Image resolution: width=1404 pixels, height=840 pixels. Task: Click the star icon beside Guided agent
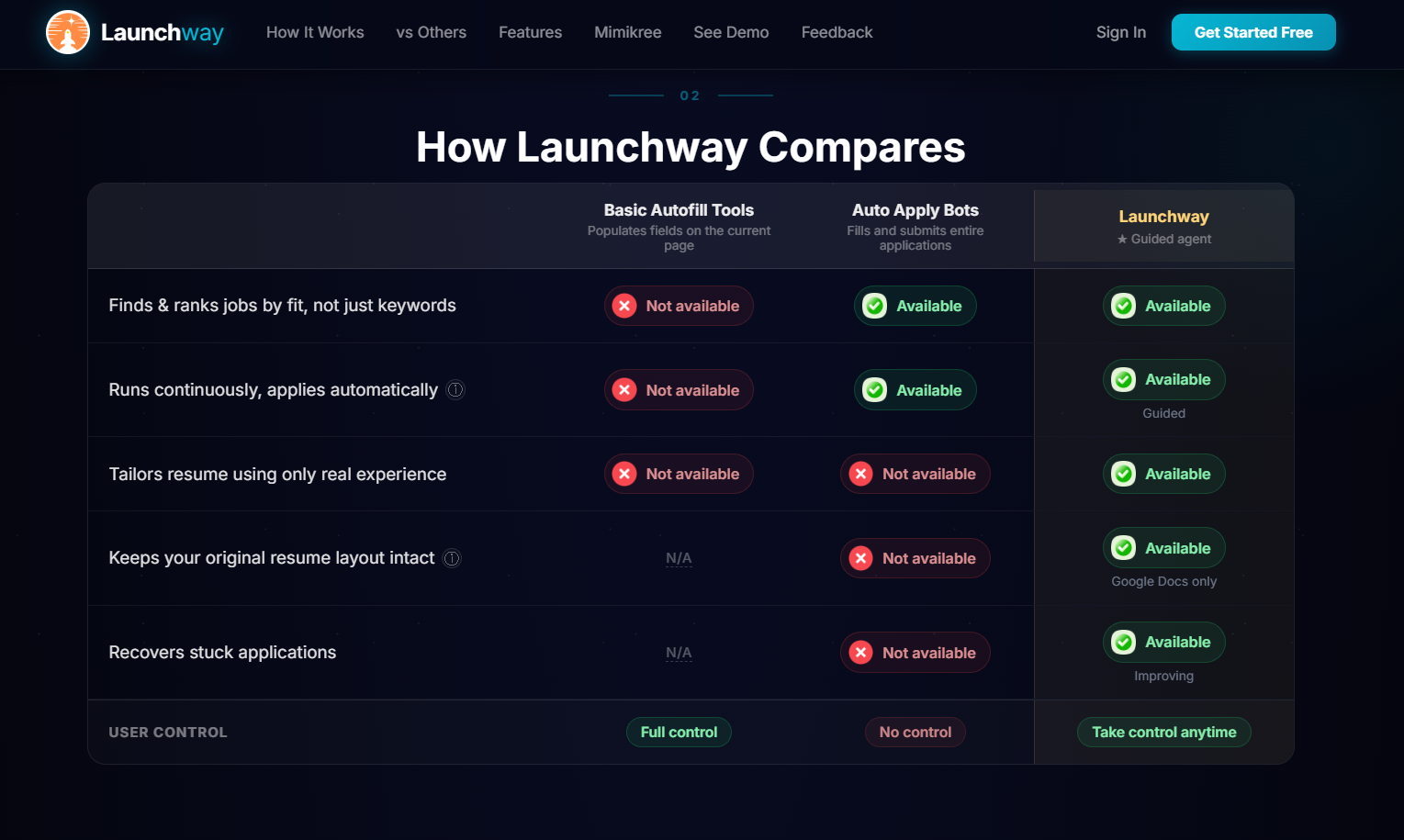pos(1122,239)
